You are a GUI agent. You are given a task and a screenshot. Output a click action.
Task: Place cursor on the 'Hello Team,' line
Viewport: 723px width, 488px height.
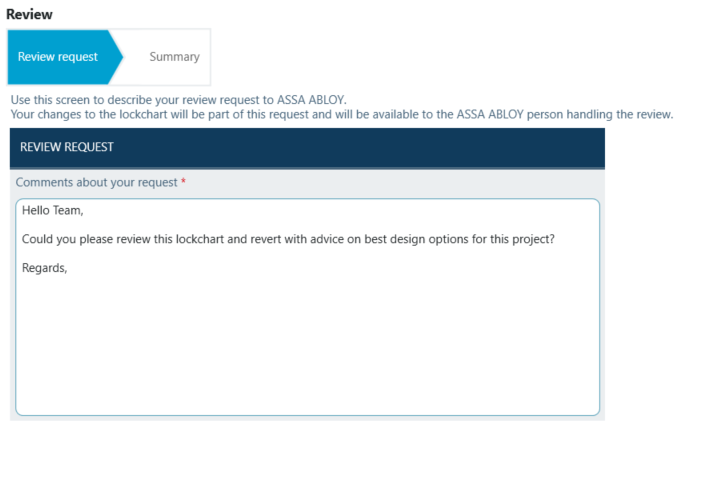point(53,210)
